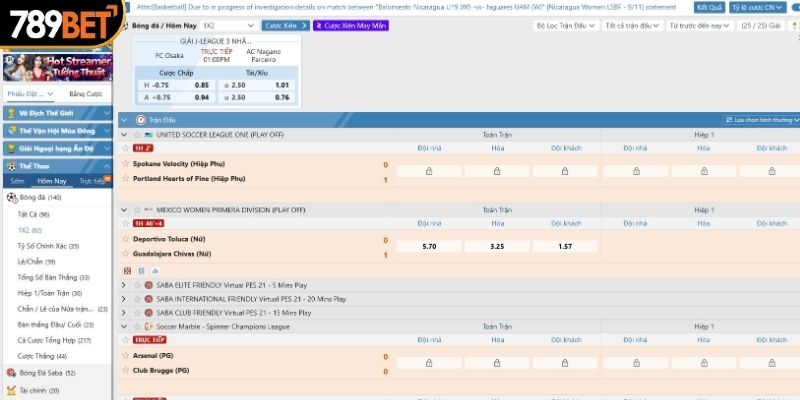The height and width of the screenshot is (400, 800).
Task: Click locked home odds for Spokane Velocity match
Action: point(429,171)
